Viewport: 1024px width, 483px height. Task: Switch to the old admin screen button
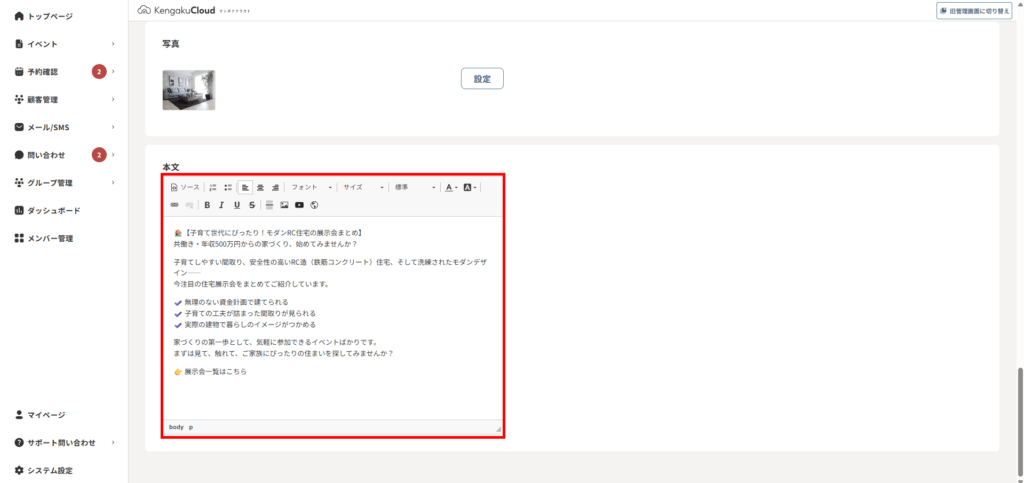(x=975, y=10)
